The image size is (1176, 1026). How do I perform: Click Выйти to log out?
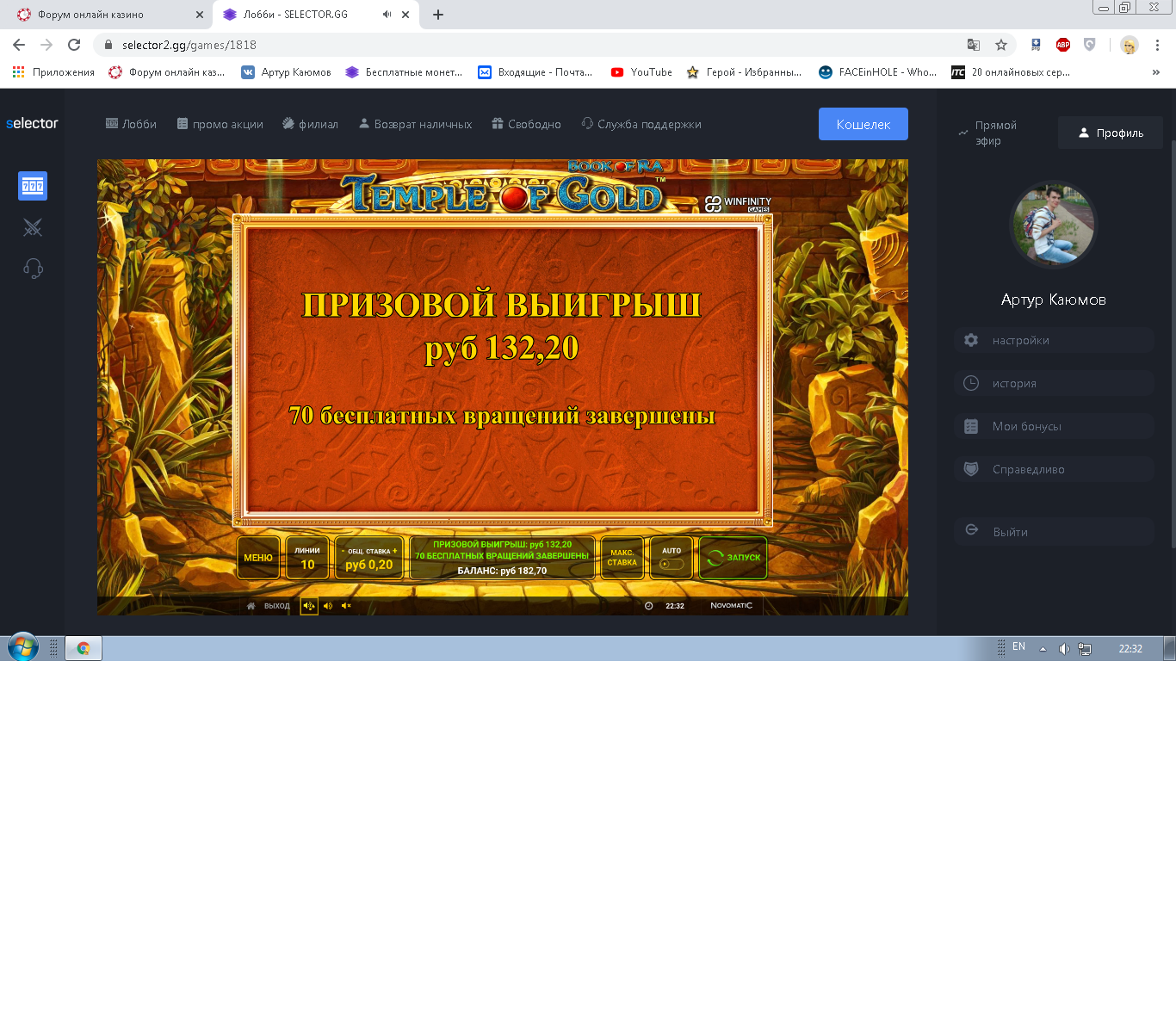coord(1054,531)
